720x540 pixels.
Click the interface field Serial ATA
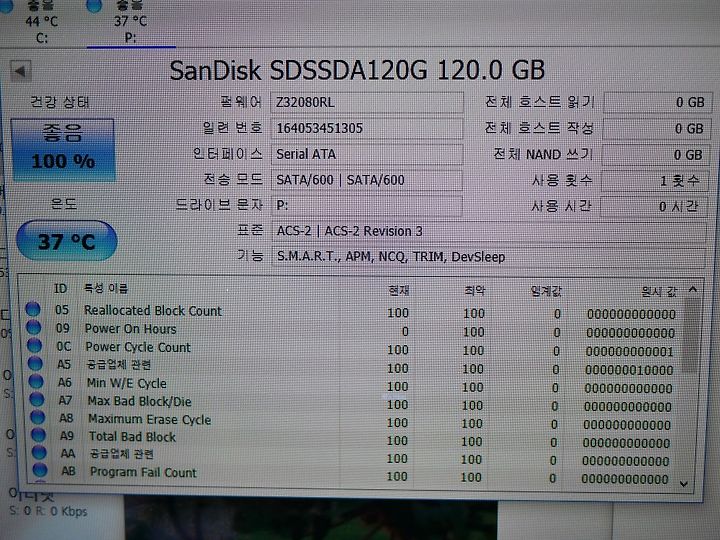pos(366,154)
